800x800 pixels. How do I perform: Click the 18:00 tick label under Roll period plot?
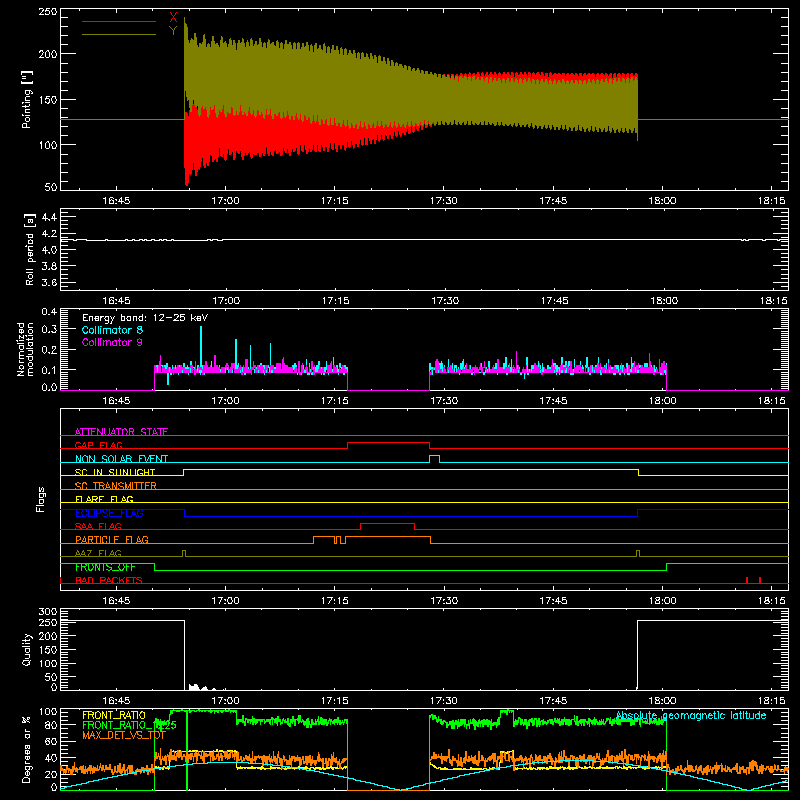(x=664, y=301)
